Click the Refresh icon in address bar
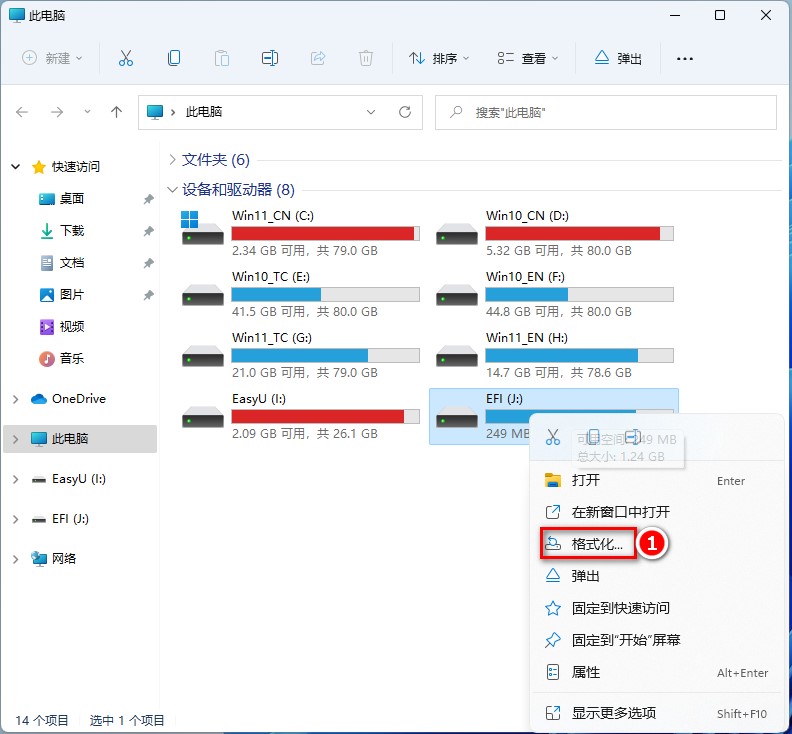The width and height of the screenshot is (792, 734). tap(404, 112)
